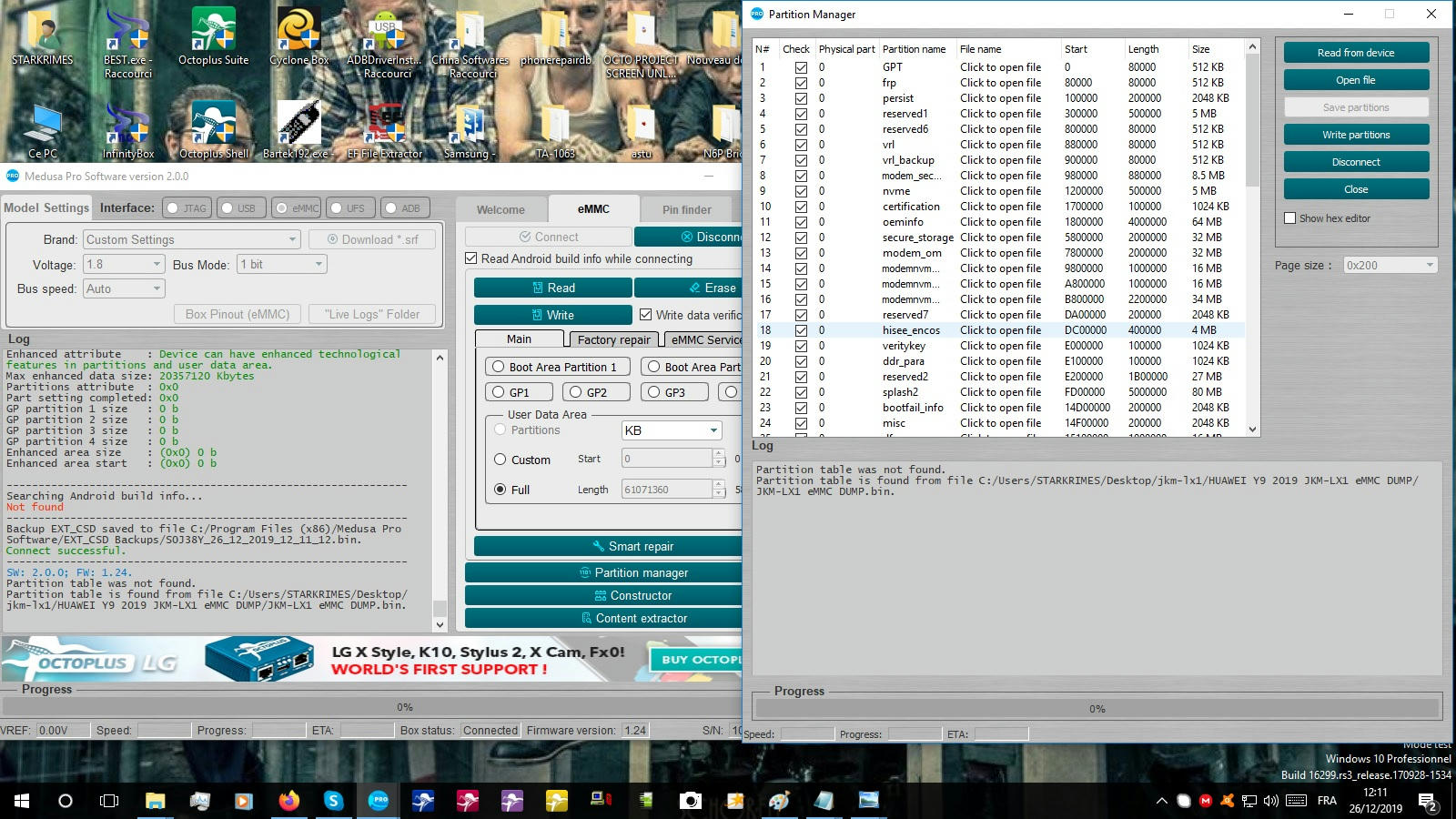The height and width of the screenshot is (819, 1456).
Task: Click the volume icon in system tray
Action: point(1271,801)
